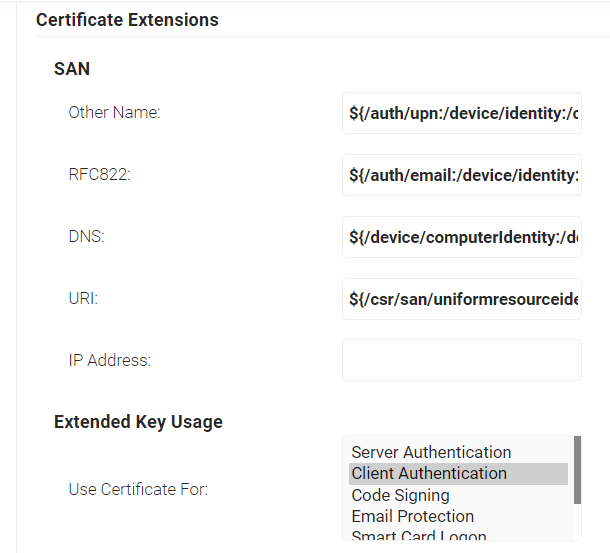Click the Other Name label
610x553 pixels.
click(114, 112)
